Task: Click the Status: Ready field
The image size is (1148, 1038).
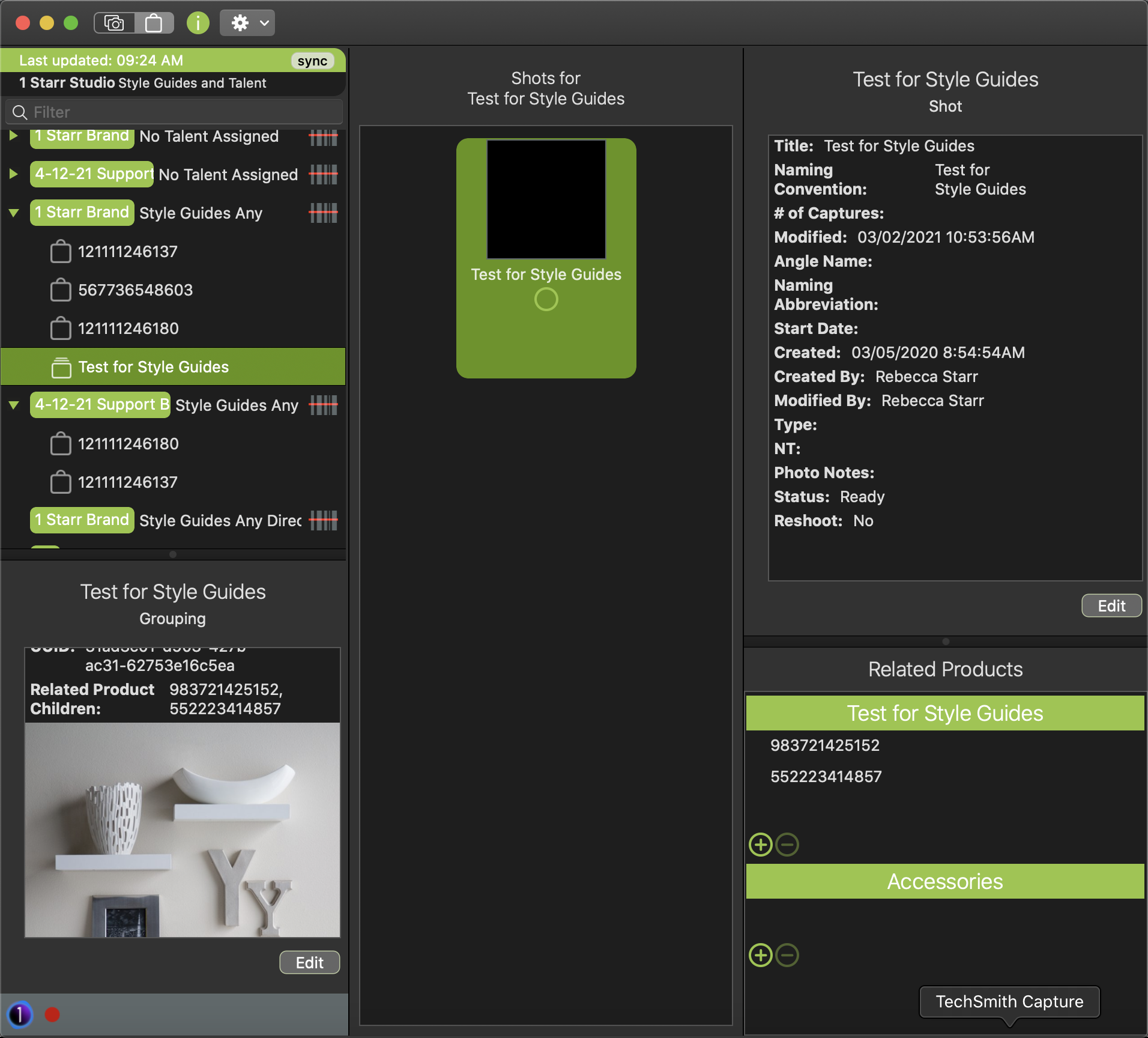Action: pyautogui.click(x=829, y=497)
